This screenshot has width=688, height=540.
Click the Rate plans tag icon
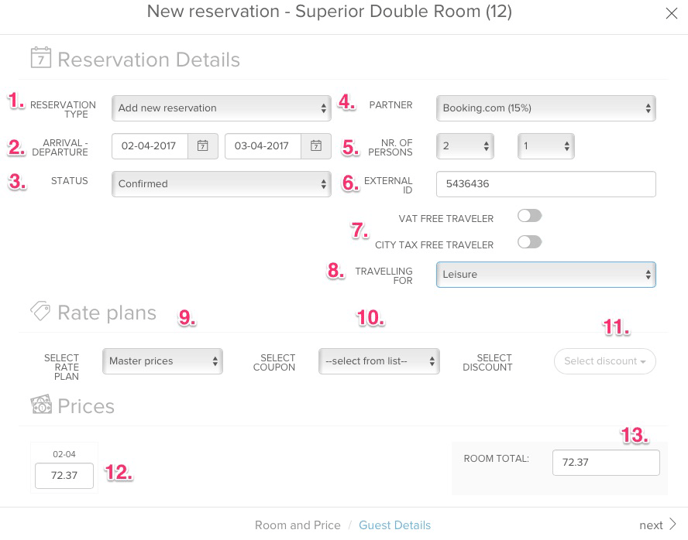coord(40,311)
